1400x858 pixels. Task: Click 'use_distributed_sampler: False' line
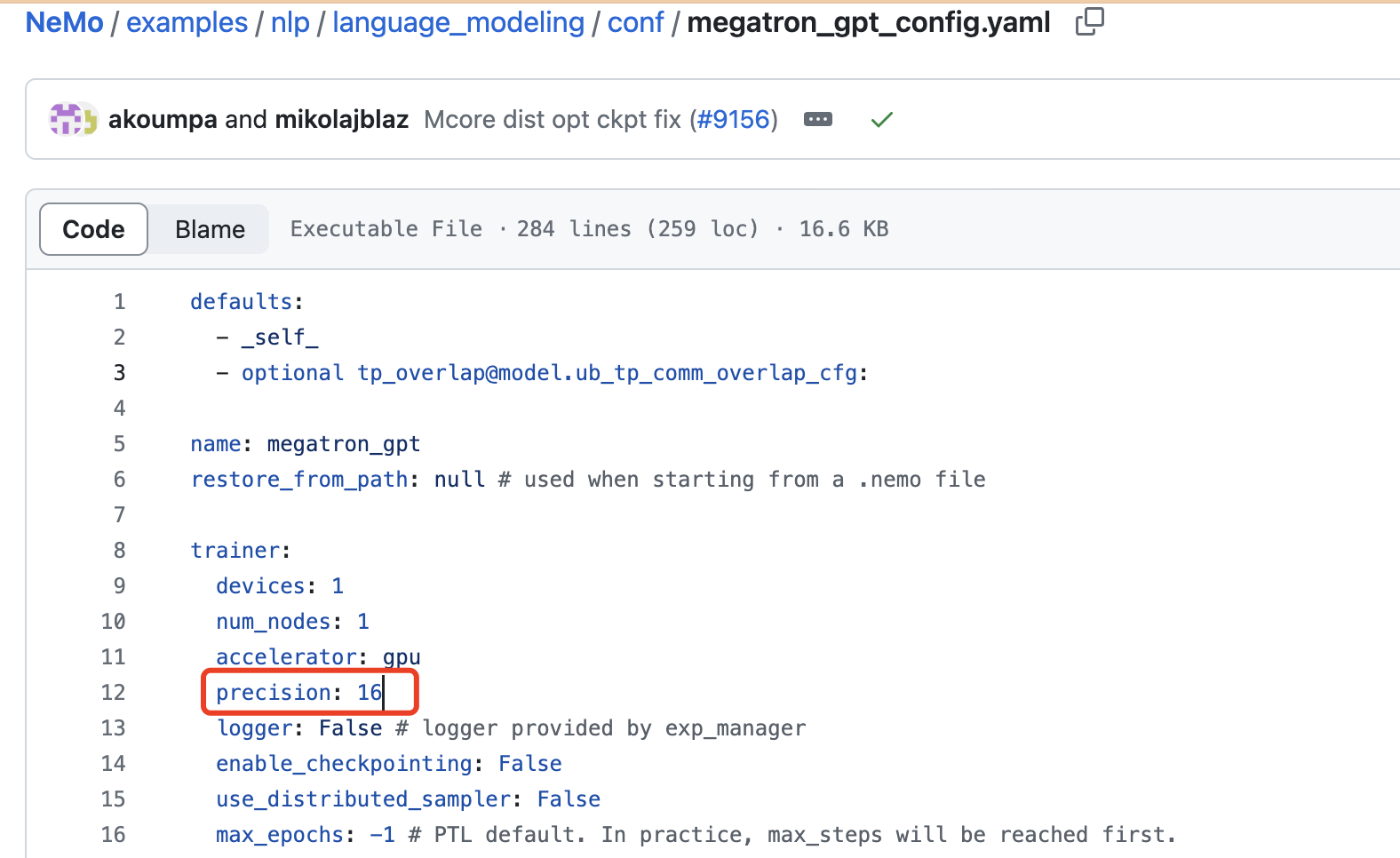[x=408, y=799]
